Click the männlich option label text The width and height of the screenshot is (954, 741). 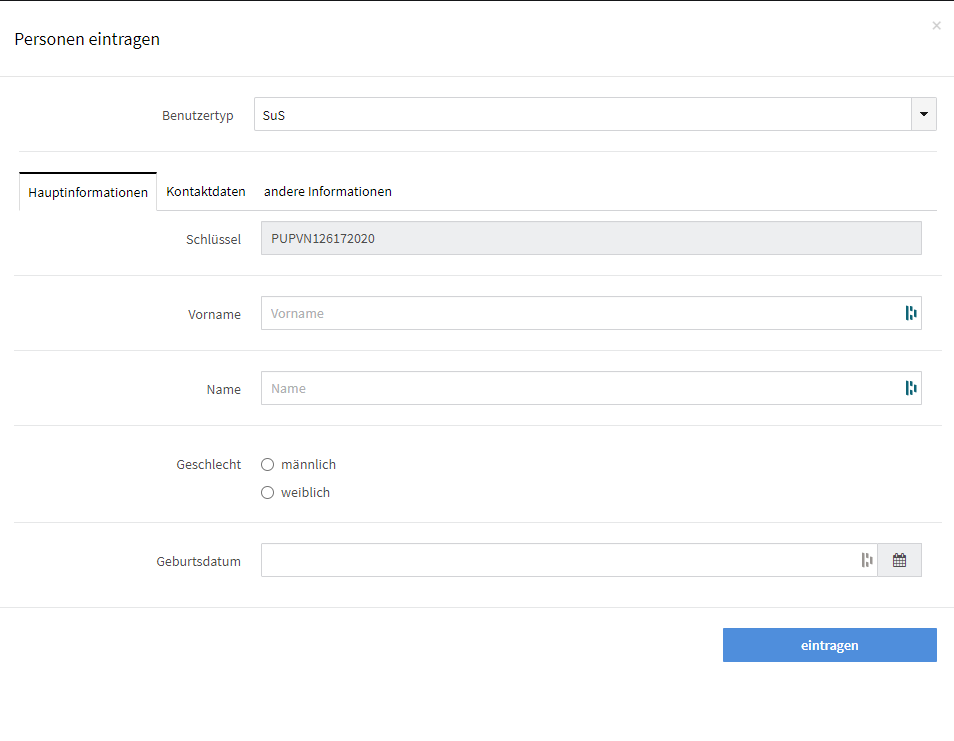308,465
